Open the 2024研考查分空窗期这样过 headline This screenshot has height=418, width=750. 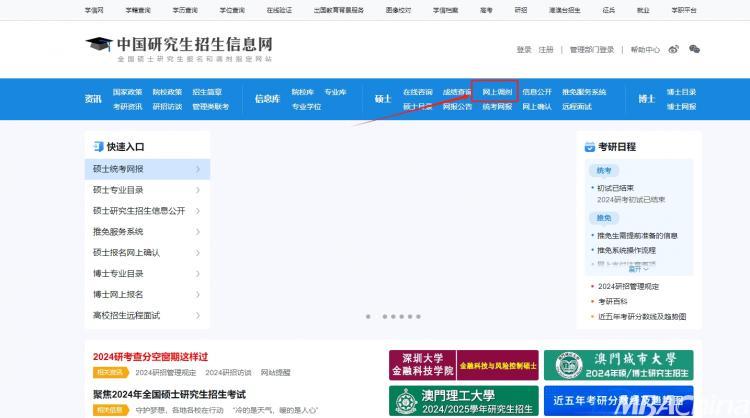(150, 357)
